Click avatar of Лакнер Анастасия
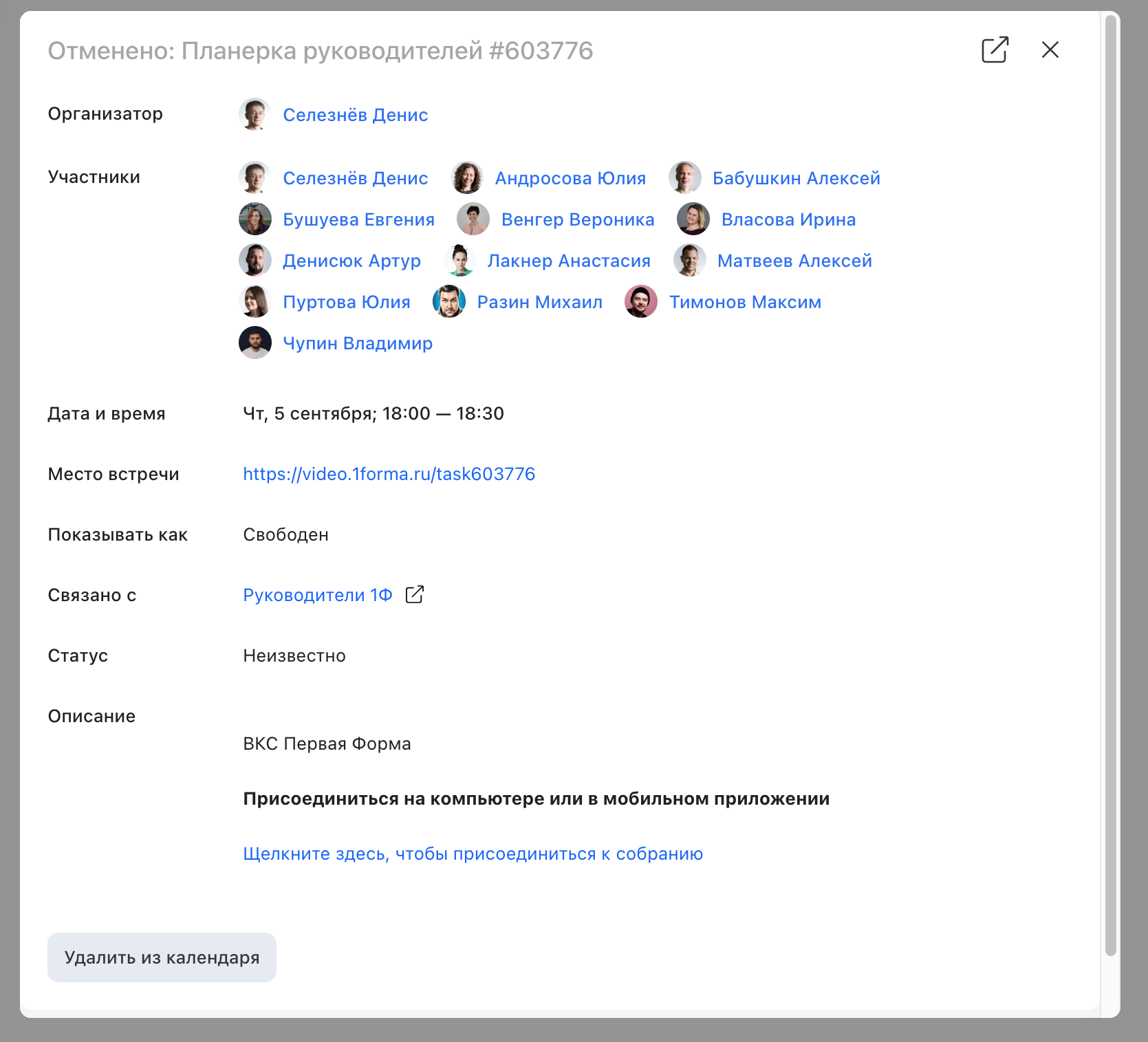Image resolution: width=1148 pixels, height=1042 pixels. [459, 260]
